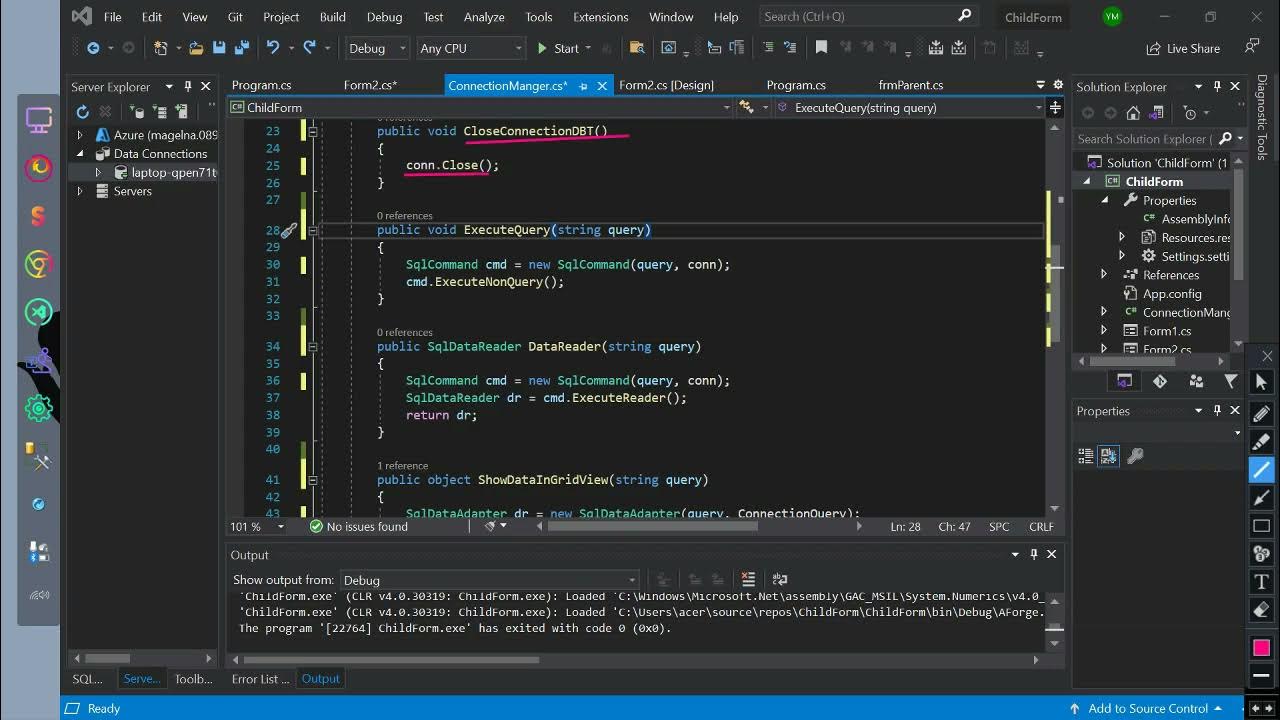Click the Navigate Backward icon

tap(93, 48)
